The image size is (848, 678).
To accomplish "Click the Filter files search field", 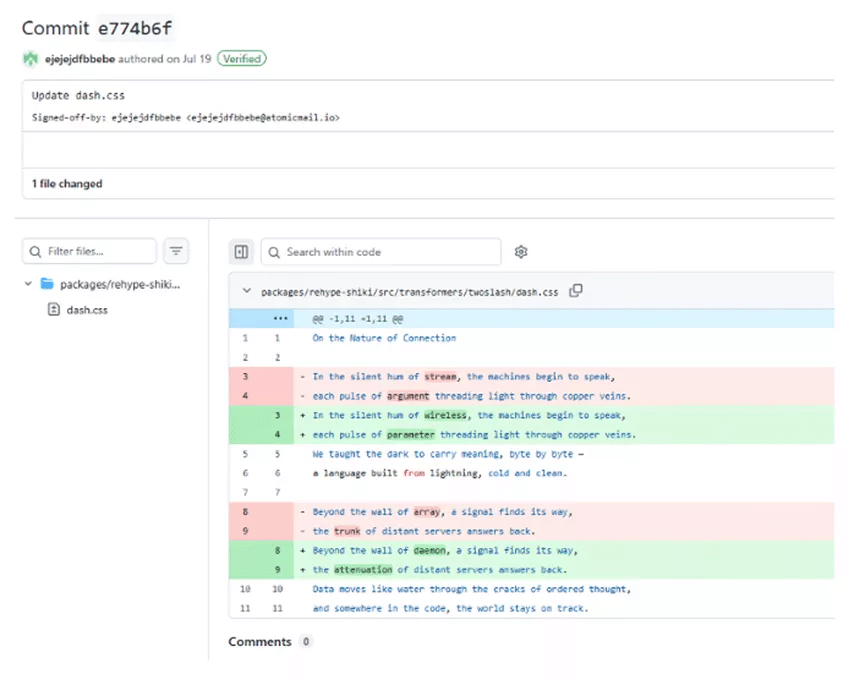I will click(x=89, y=251).
